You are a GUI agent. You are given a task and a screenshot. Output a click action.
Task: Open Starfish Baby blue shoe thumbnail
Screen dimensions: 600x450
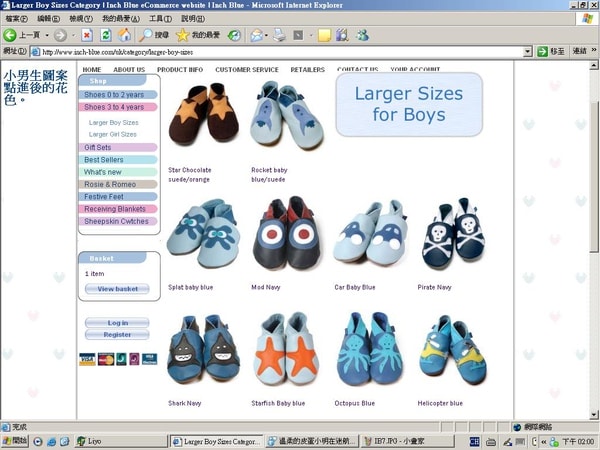tap(286, 348)
